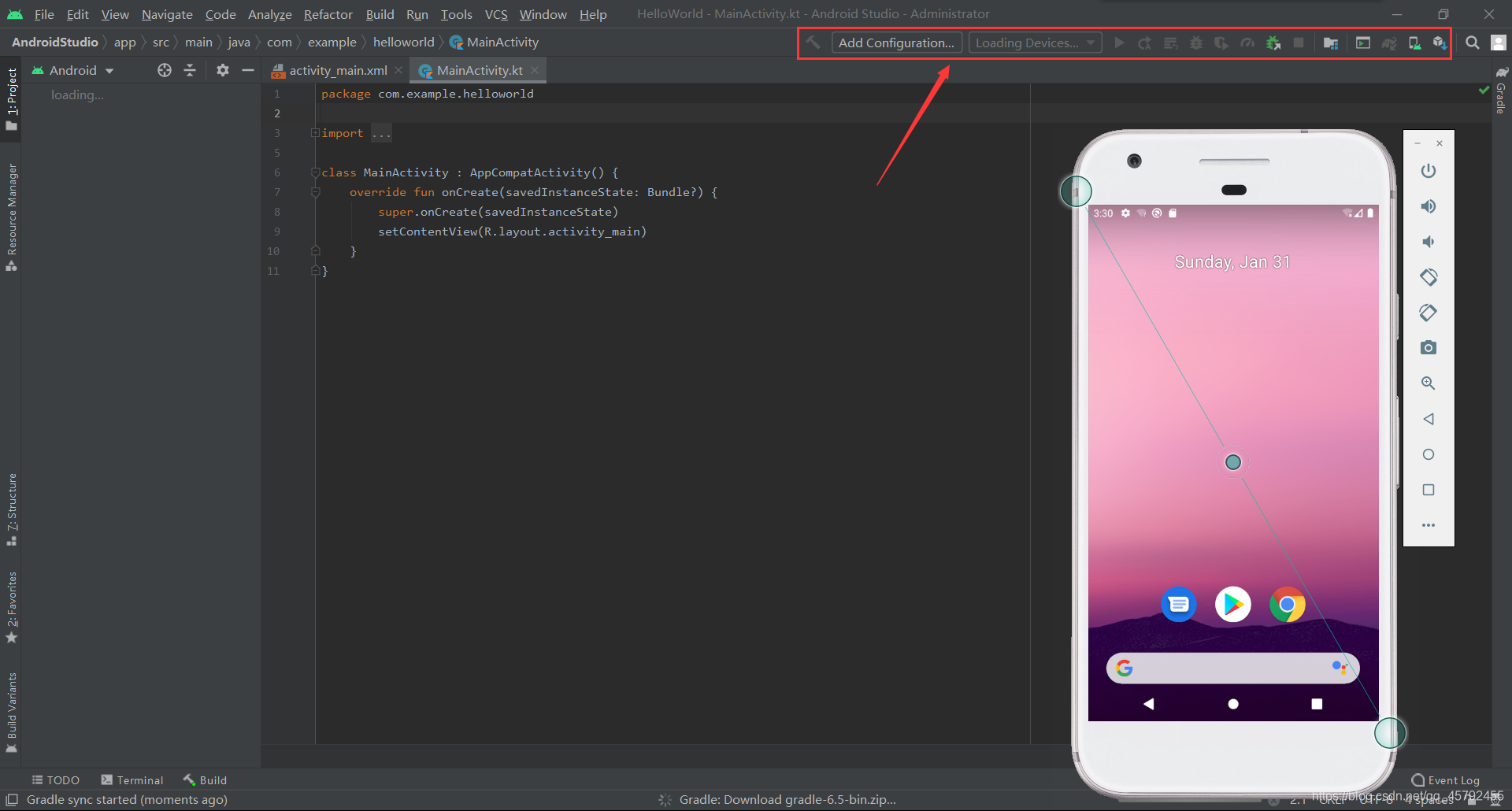This screenshot has height=811, width=1512.
Task: Tap emulator on-screen recents square button
Action: click(1317, 704)
